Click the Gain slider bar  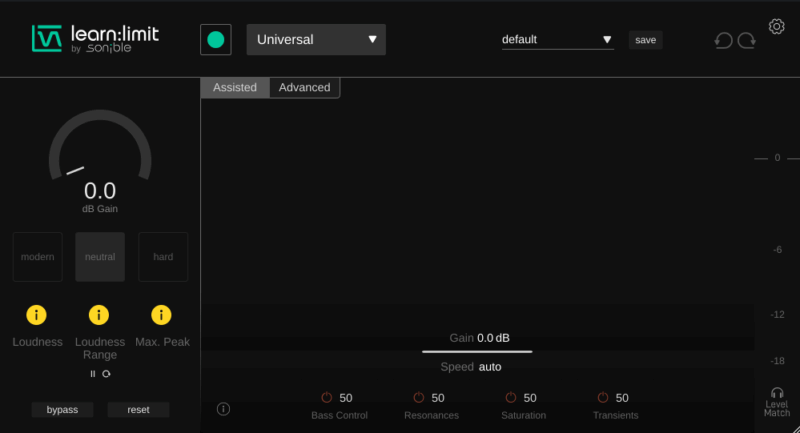476,351
